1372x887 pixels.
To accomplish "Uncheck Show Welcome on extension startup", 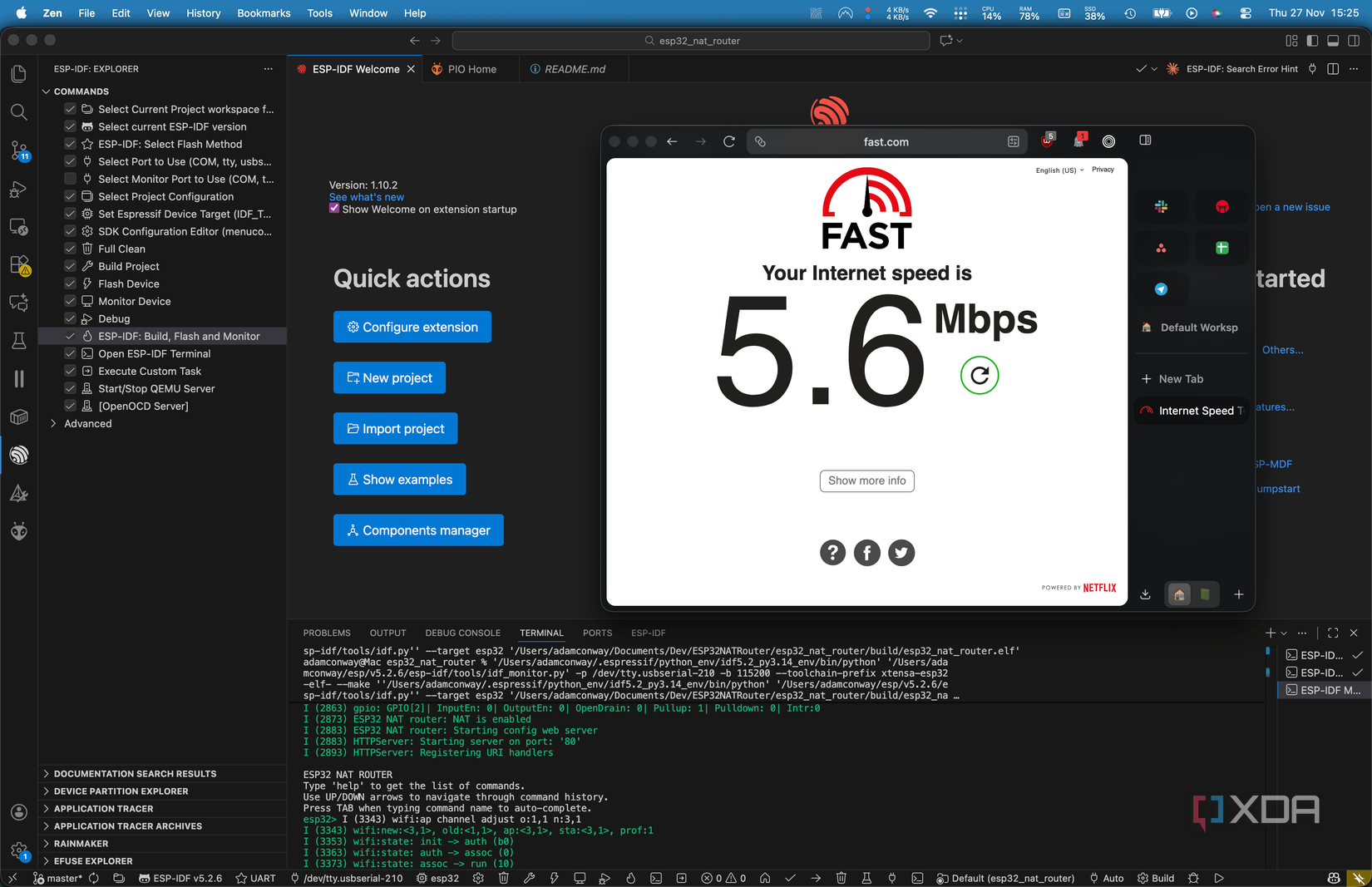I will click(334, 209).
